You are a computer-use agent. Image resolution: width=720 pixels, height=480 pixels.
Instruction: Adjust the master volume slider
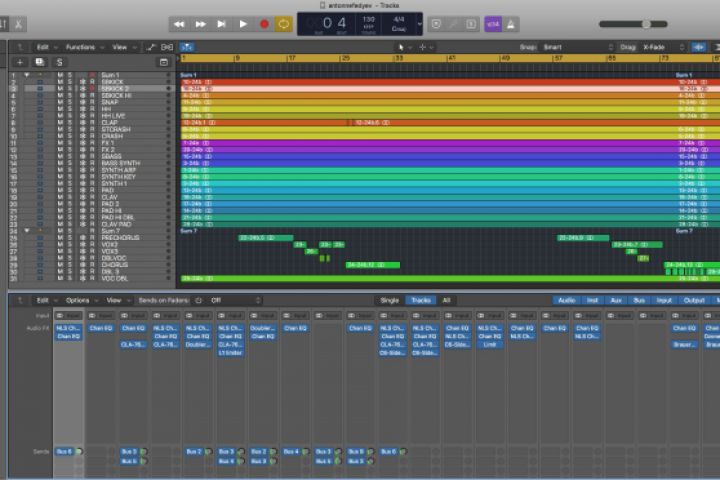click(x=646, y=23)
